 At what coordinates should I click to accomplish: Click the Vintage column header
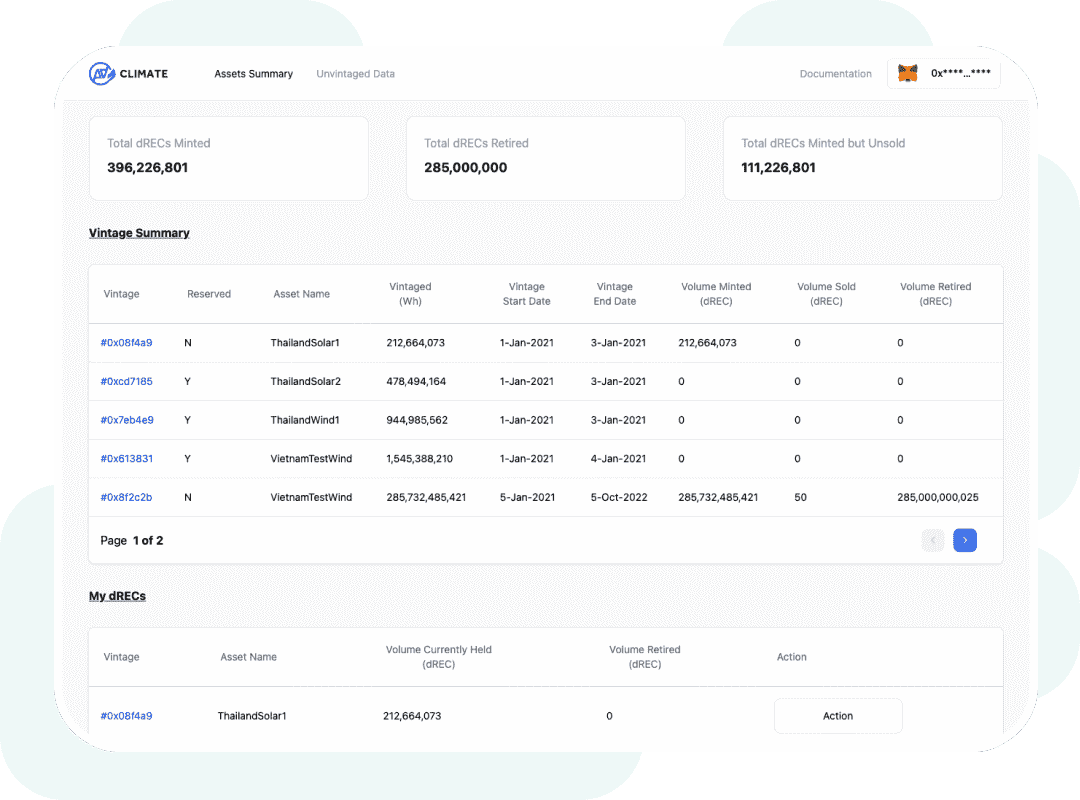coord(121,294)
